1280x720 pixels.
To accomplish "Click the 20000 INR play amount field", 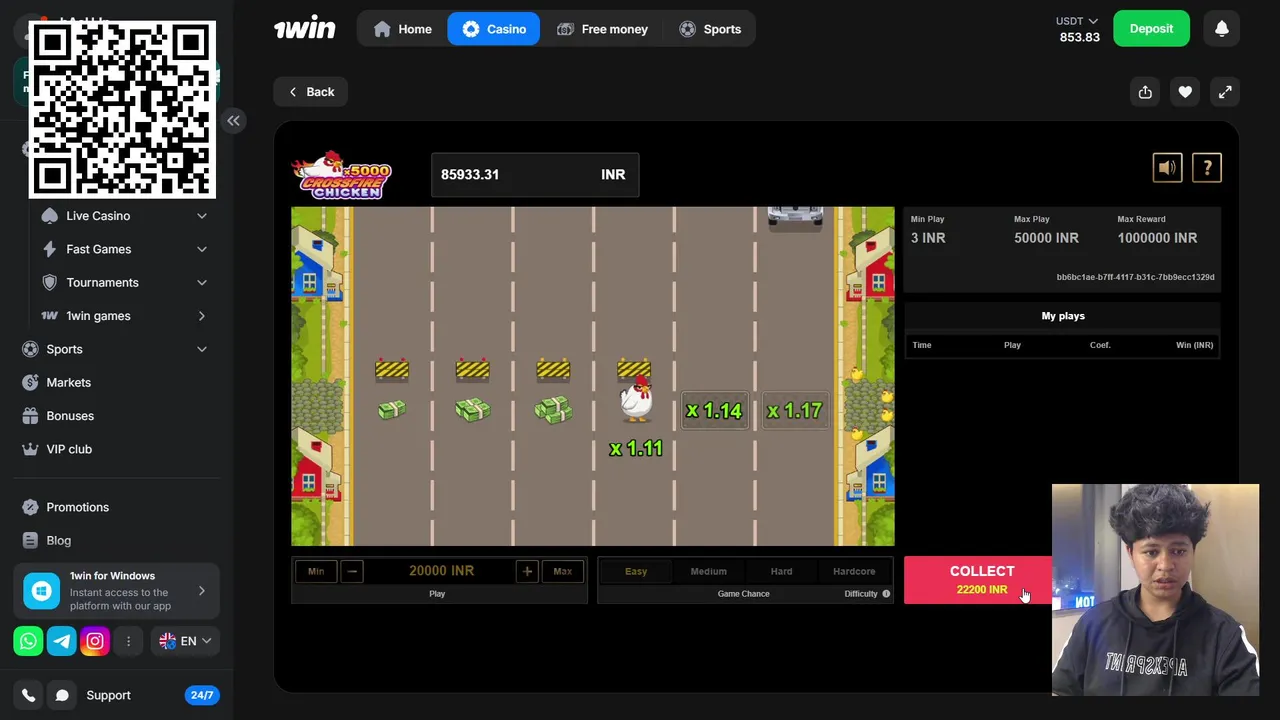I will (441, 571).
